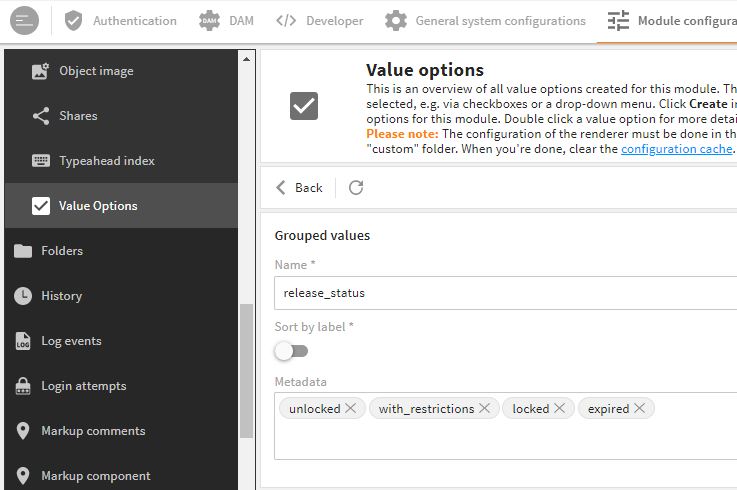Toggle the Sort by label switch

[x=291, y=351]
